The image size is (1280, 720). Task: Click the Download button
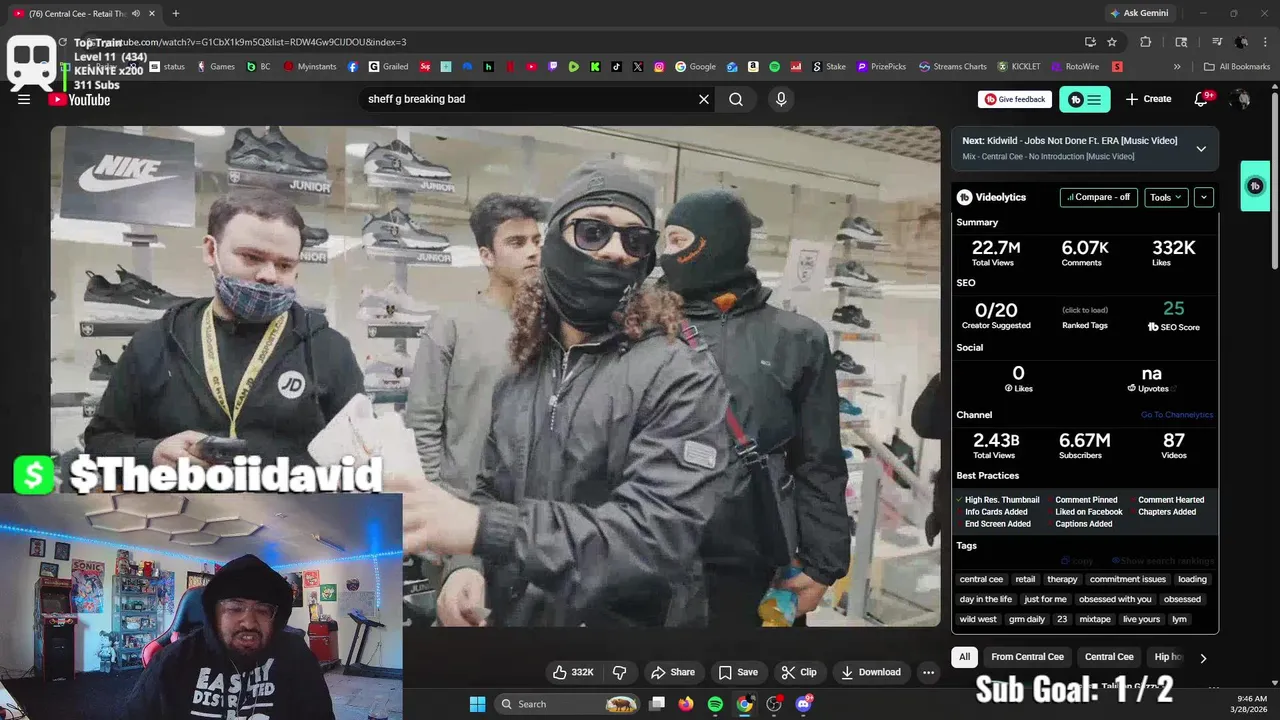pyautogui.click(x=871, y=672)
